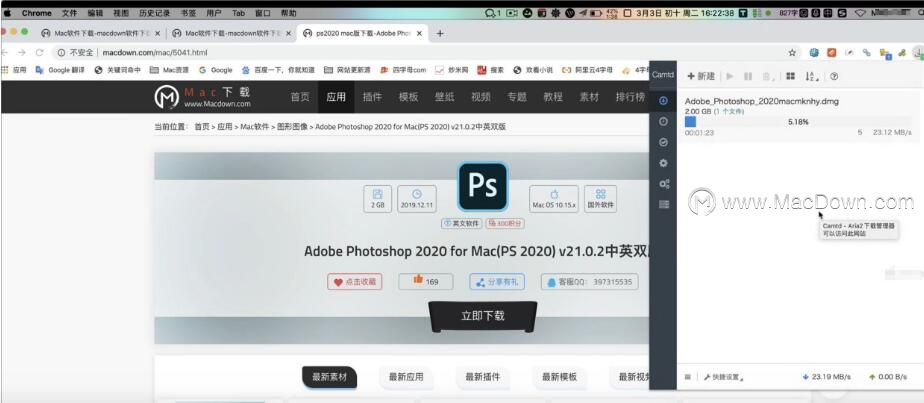This screenshot has width=924, height=403.
Task: Click Camtd play/resume toolbar icon
Action: [x=730, y=76]
